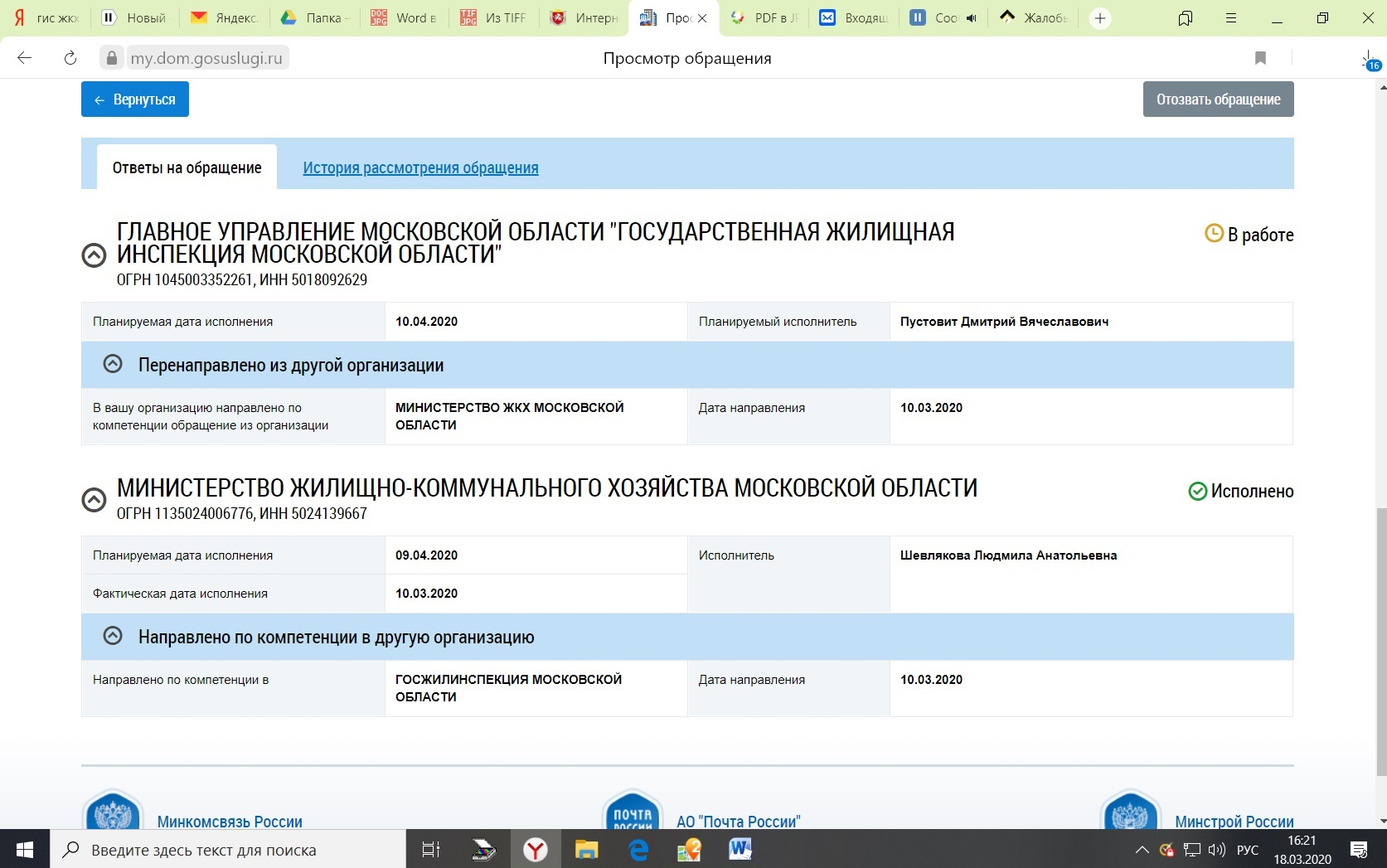Click "Отозвать обращение" button
Viewport: 1387px width, 868px height.
[x=1218, y=99]
